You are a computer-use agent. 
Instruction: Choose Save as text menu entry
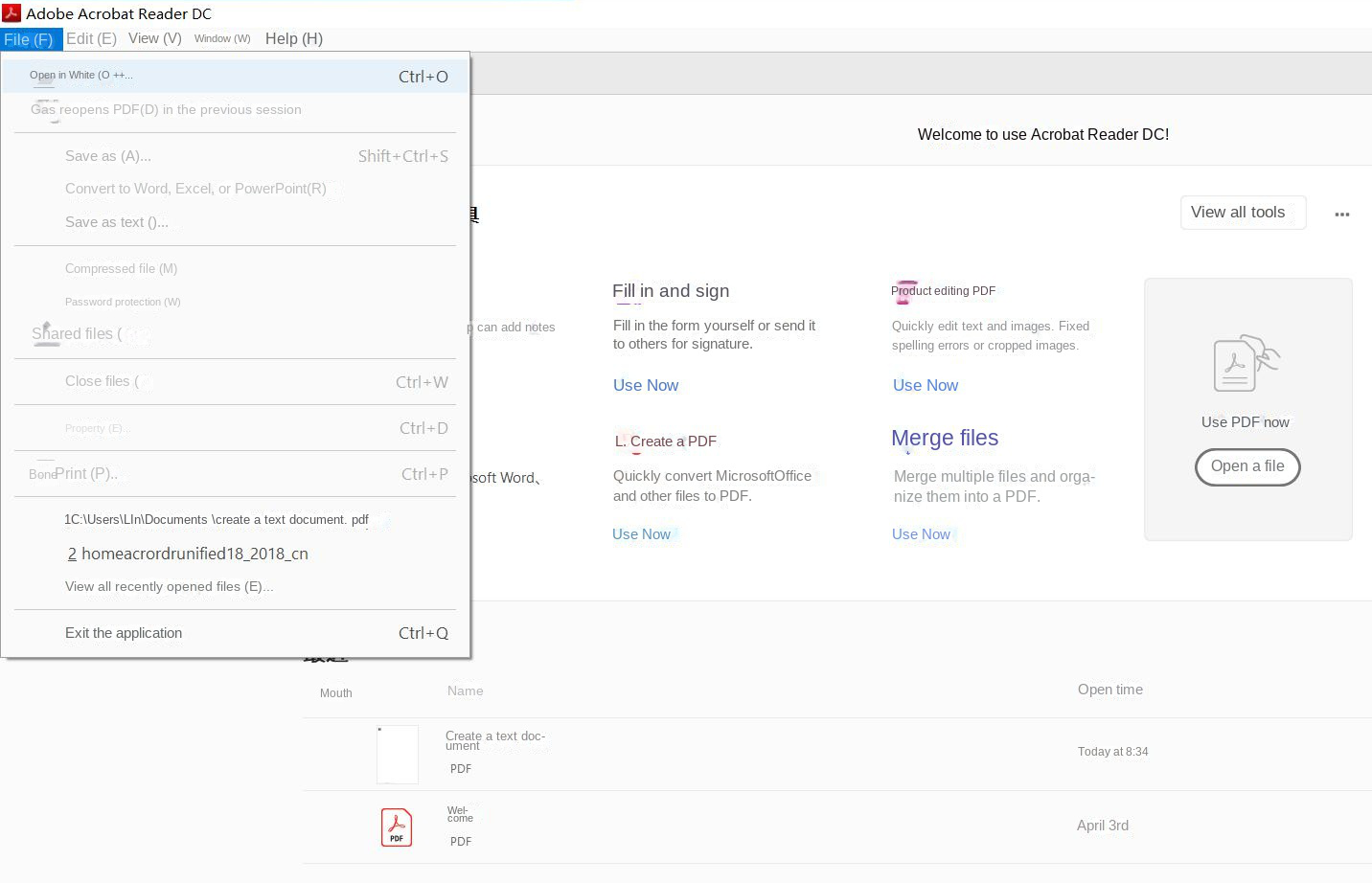click(235, 222)
